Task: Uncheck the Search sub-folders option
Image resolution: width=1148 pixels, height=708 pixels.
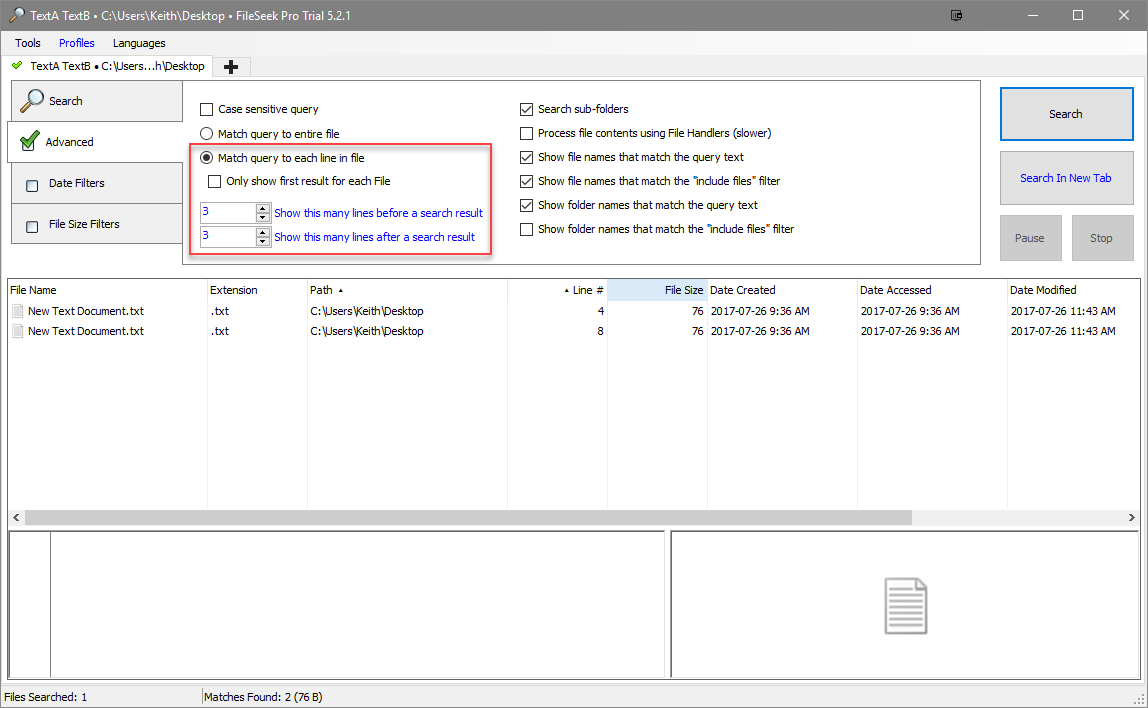Action: tap(527, 109)
